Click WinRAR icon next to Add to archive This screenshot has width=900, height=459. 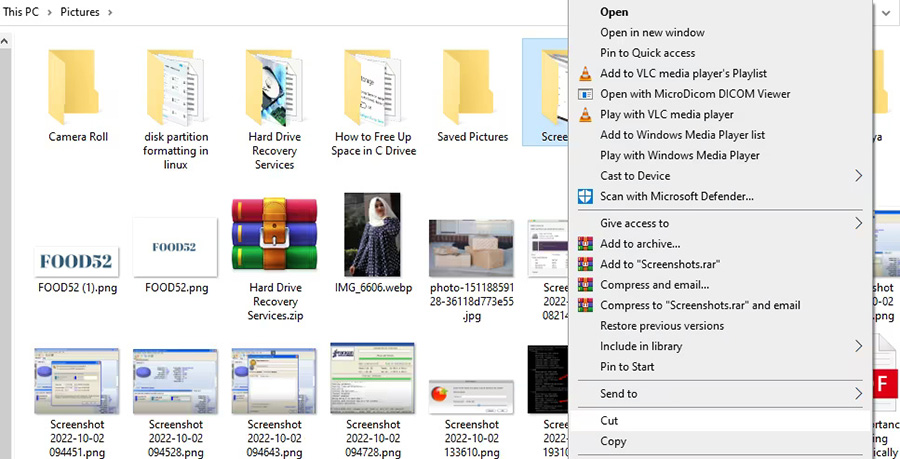coord(586,244)
